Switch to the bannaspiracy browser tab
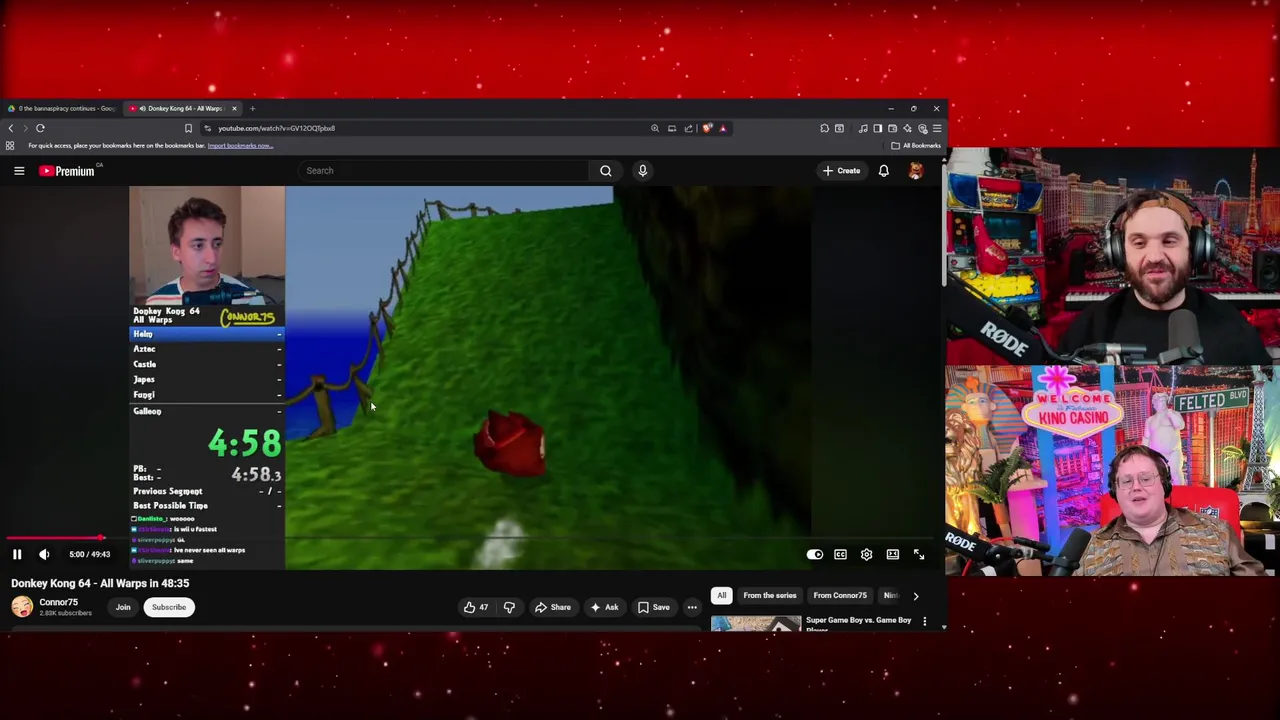Screen dimensions: 1280x720 tap(60, 108)
